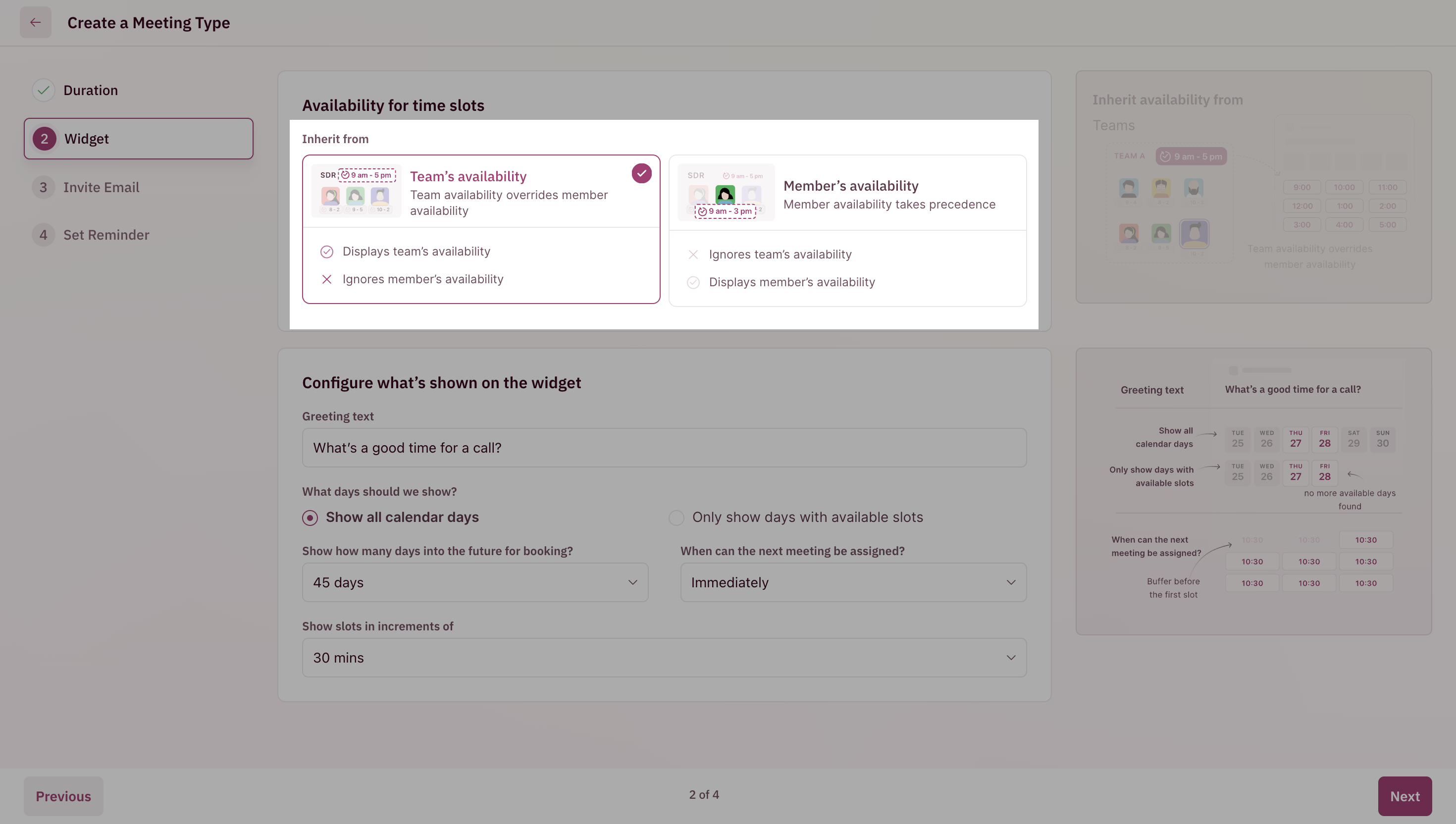Open the 45 days booking range dropdown
This screenshot has height=824, width=1456.
[475, 582]
